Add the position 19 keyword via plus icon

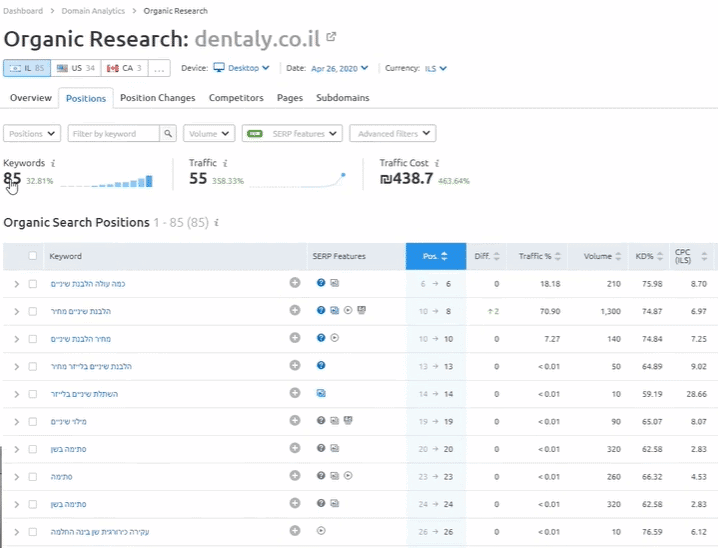pyautogui.click(x=295, y=420)
